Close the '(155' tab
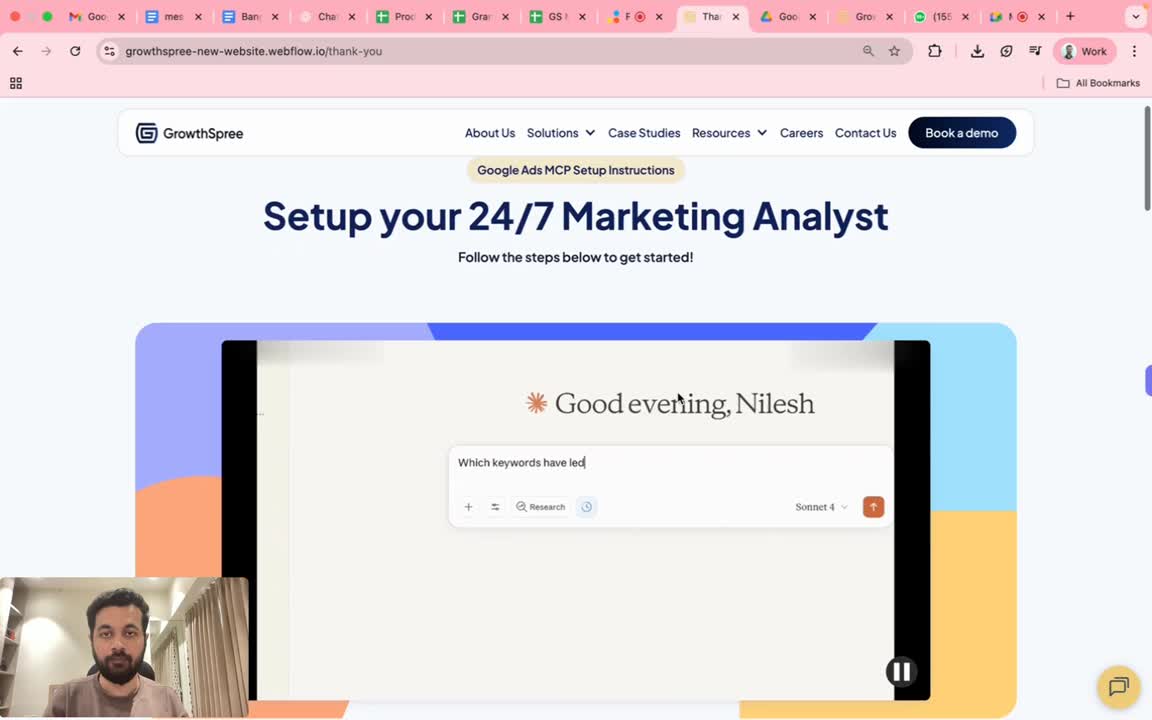The image size is (1152, 720). [965, 16]
